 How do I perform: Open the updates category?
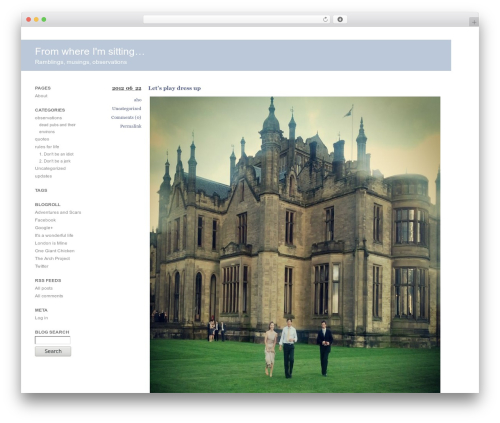(43, 176)
